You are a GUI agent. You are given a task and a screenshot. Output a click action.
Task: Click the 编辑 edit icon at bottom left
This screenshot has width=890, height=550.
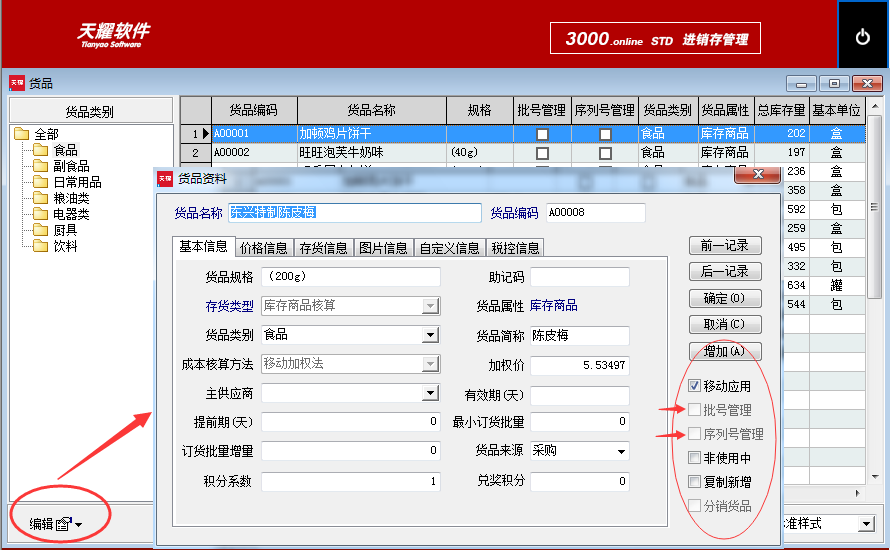pyautogui.click(x=64, y=524)
